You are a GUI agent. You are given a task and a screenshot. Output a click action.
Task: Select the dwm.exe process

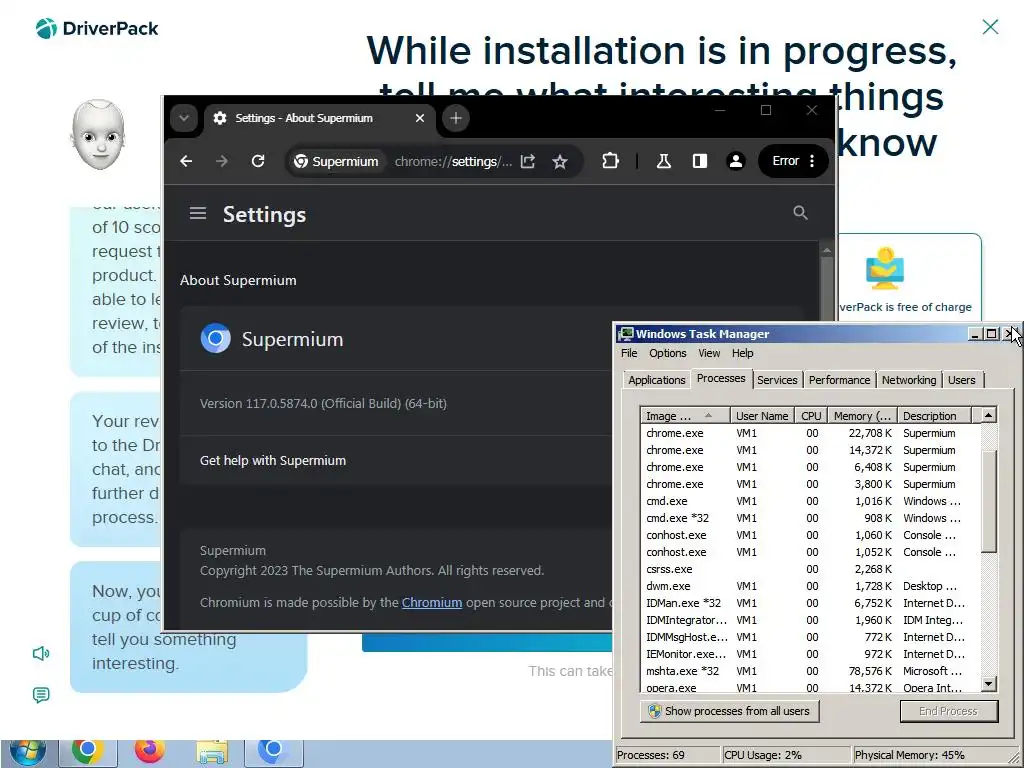[810, 586]
